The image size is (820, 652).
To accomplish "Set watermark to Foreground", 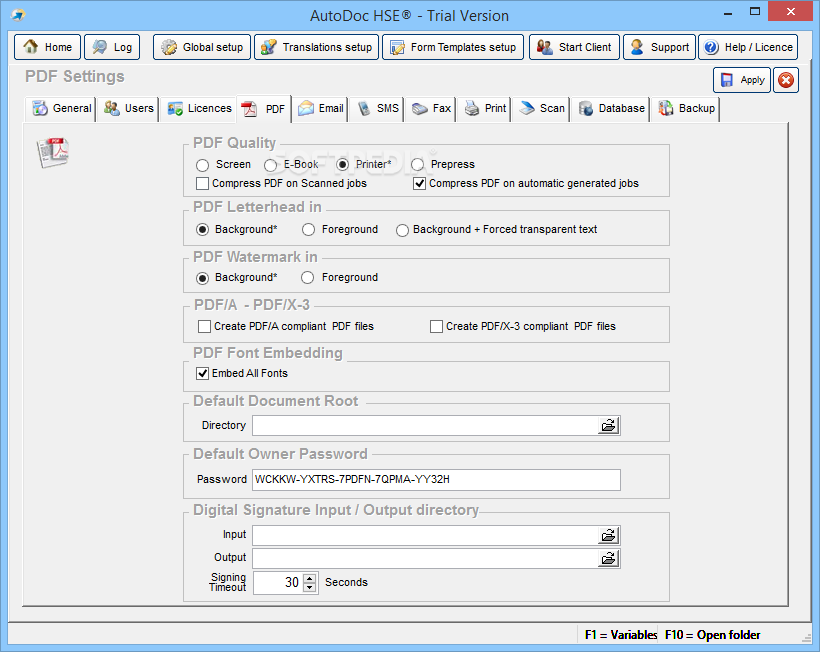I will (x=308, y=278).
